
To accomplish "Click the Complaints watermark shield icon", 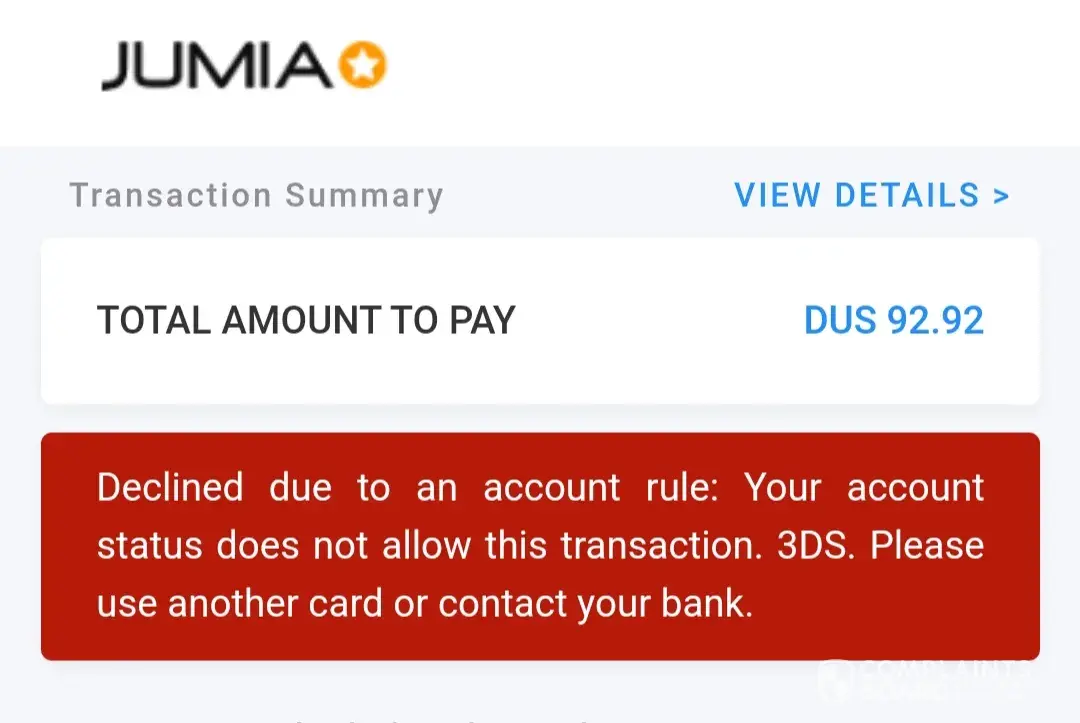I will tap(836, 678).
